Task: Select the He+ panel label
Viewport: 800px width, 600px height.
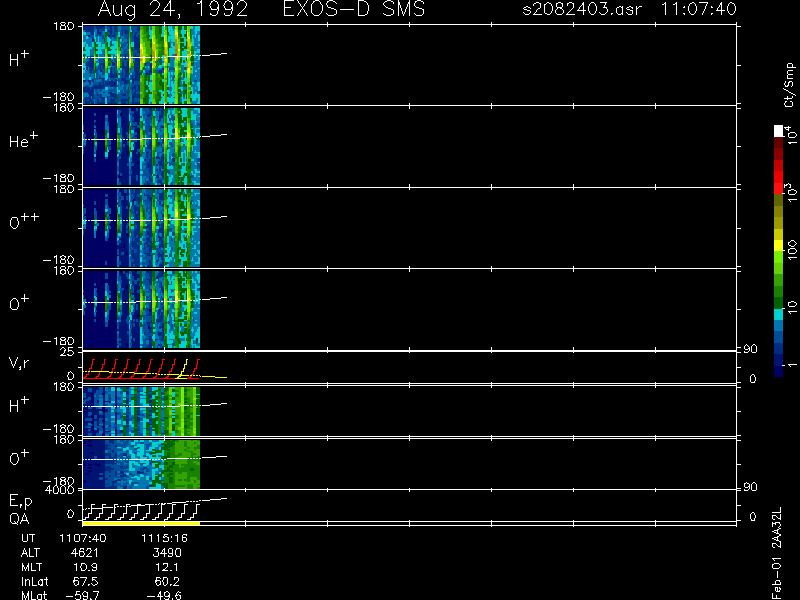Action: coord(23,139)
